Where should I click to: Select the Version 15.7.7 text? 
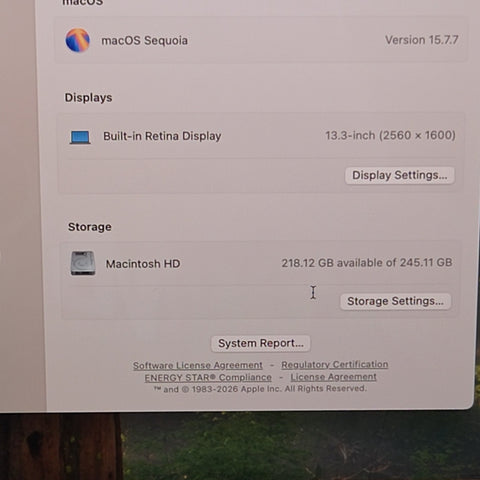(x=422, y=40)
